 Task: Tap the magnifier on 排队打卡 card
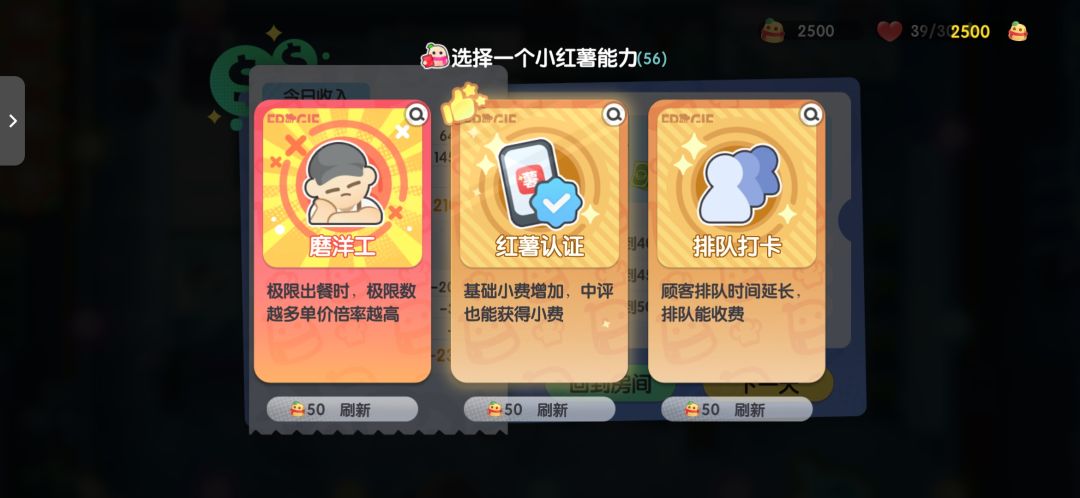pos(811,114)
